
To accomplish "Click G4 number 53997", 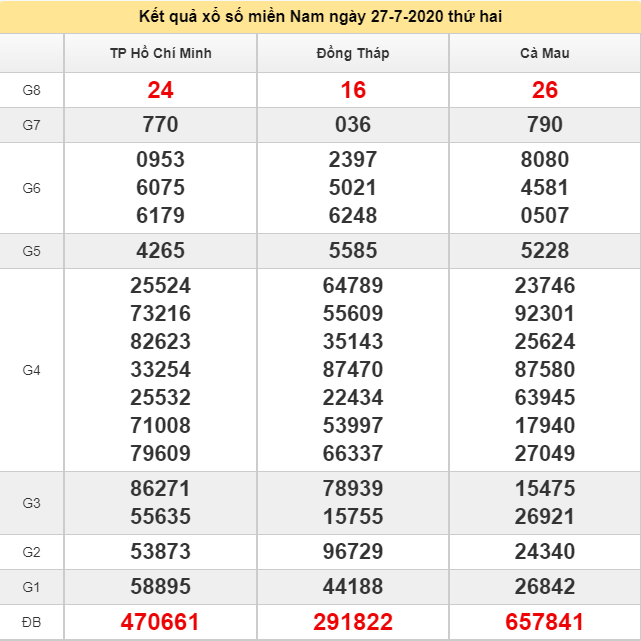I will pos(353,426).
